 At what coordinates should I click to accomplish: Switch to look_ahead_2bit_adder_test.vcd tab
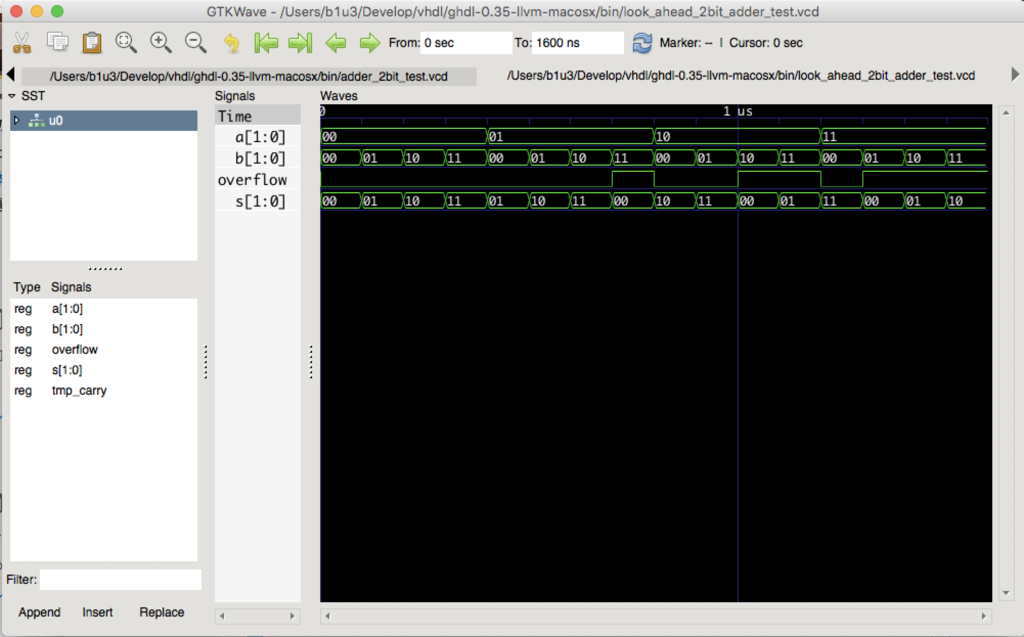(741, 76)
